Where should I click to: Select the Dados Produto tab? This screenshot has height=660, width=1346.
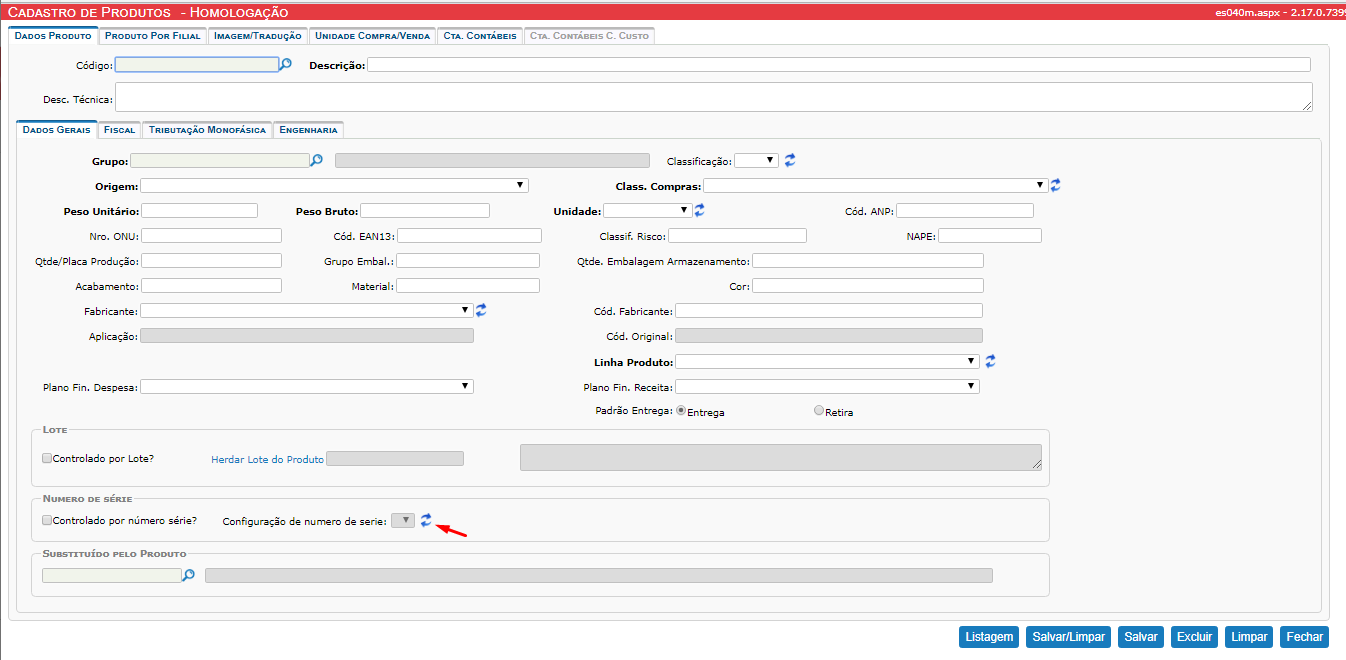point(53,36)
